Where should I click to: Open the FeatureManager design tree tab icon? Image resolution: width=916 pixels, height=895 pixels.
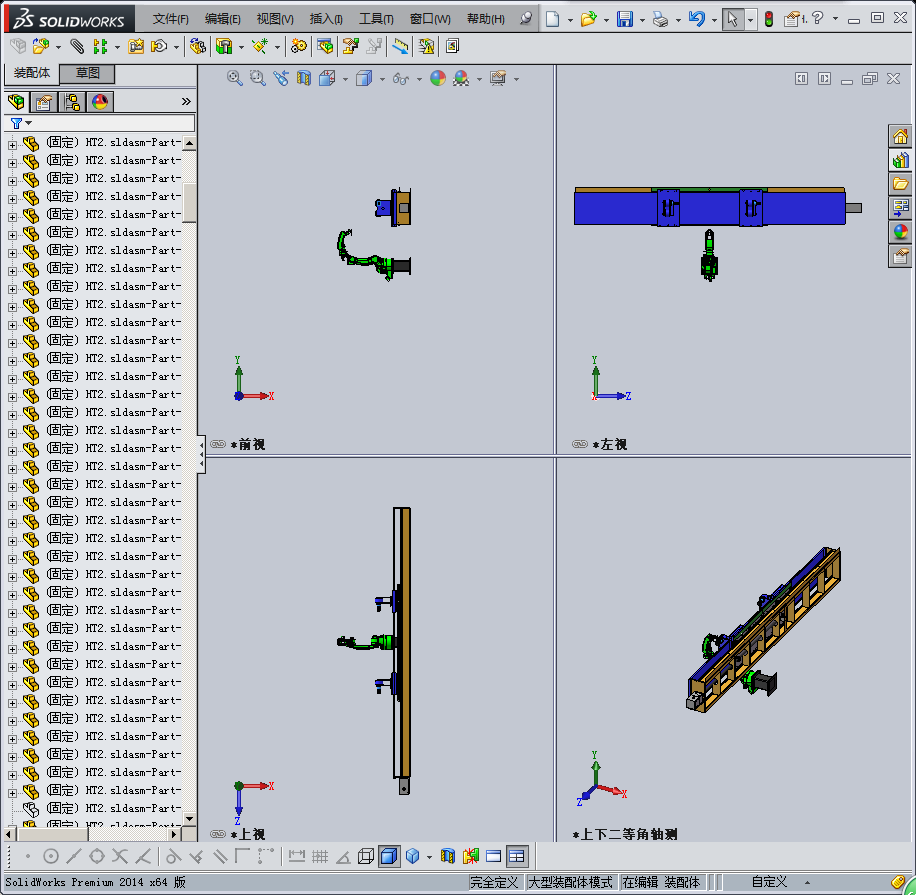pyautogui.click(x=16, y=101)
